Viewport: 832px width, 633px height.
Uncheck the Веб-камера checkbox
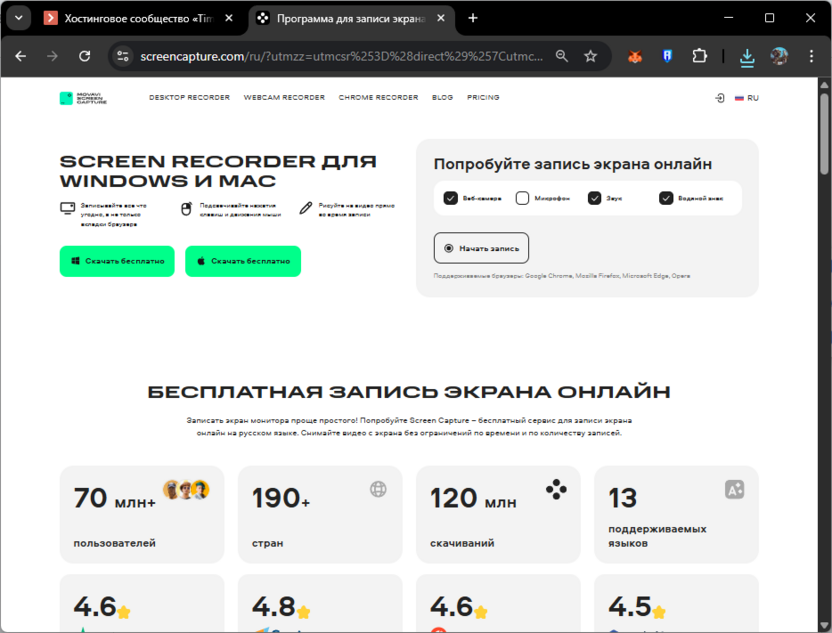pyautogui.click(x=450, y=197)
